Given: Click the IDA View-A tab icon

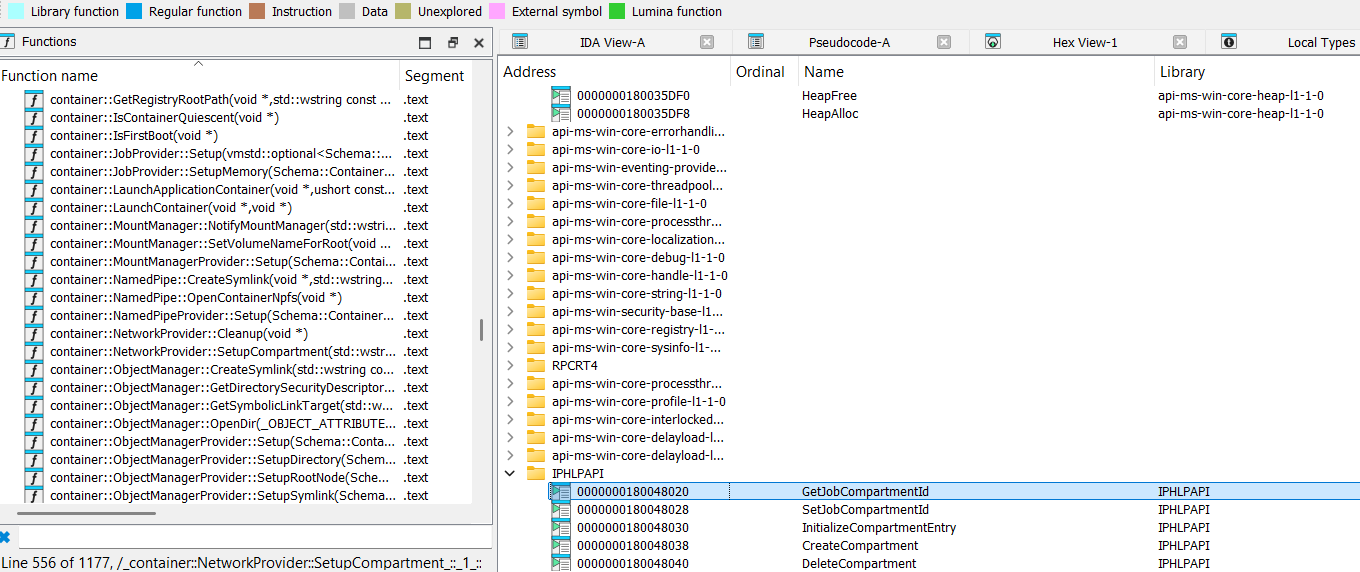Looking at the screenshot, I should pos(520,42).
